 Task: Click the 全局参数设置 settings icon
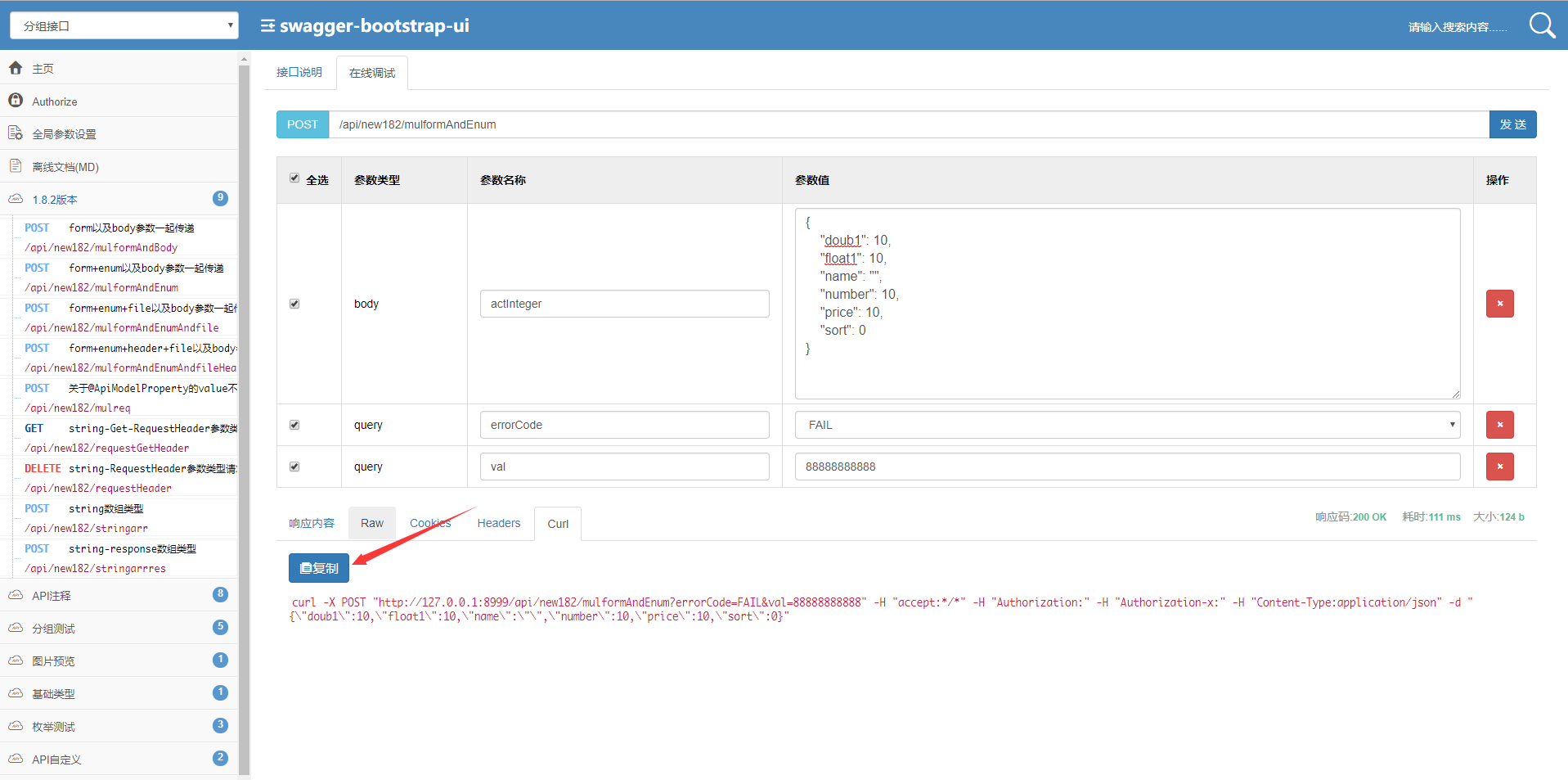tap(16, 133)
